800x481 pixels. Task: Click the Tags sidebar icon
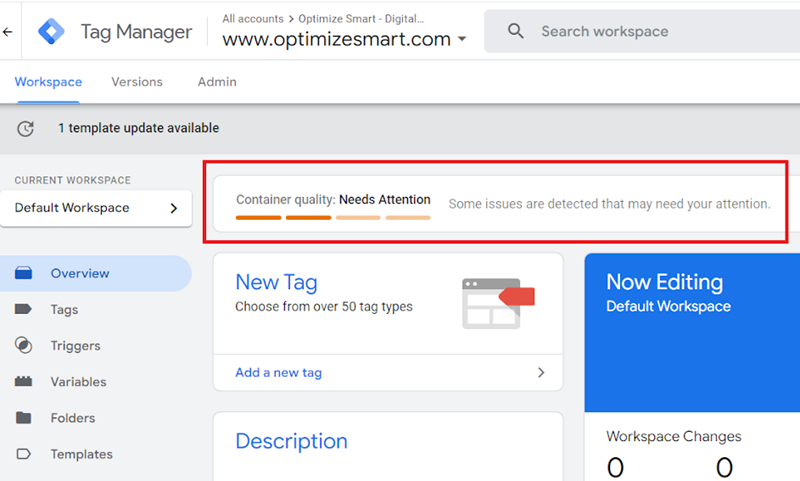pyautogui.click(x=23, y=309)
